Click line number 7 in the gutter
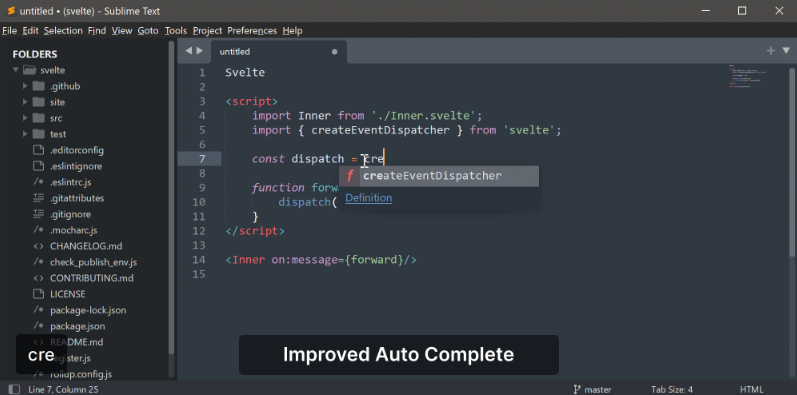This screenshot has height=395, width=797. tap(202, 159)
